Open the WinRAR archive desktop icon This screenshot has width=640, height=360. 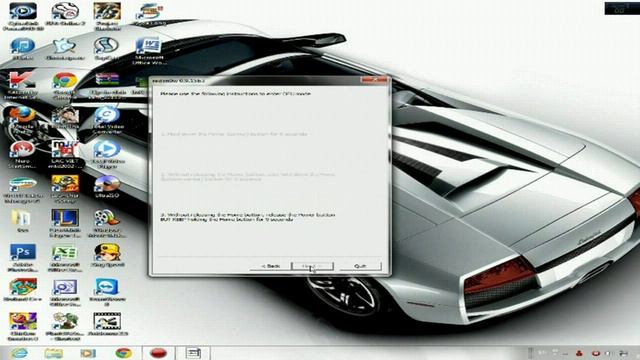pos(107,85)
